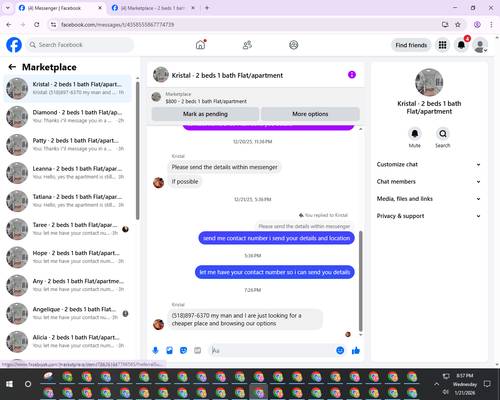This screenshot has height=400, width=500.
Task: Select the Any - 2 beds conversation
Action: click(67, 285)
